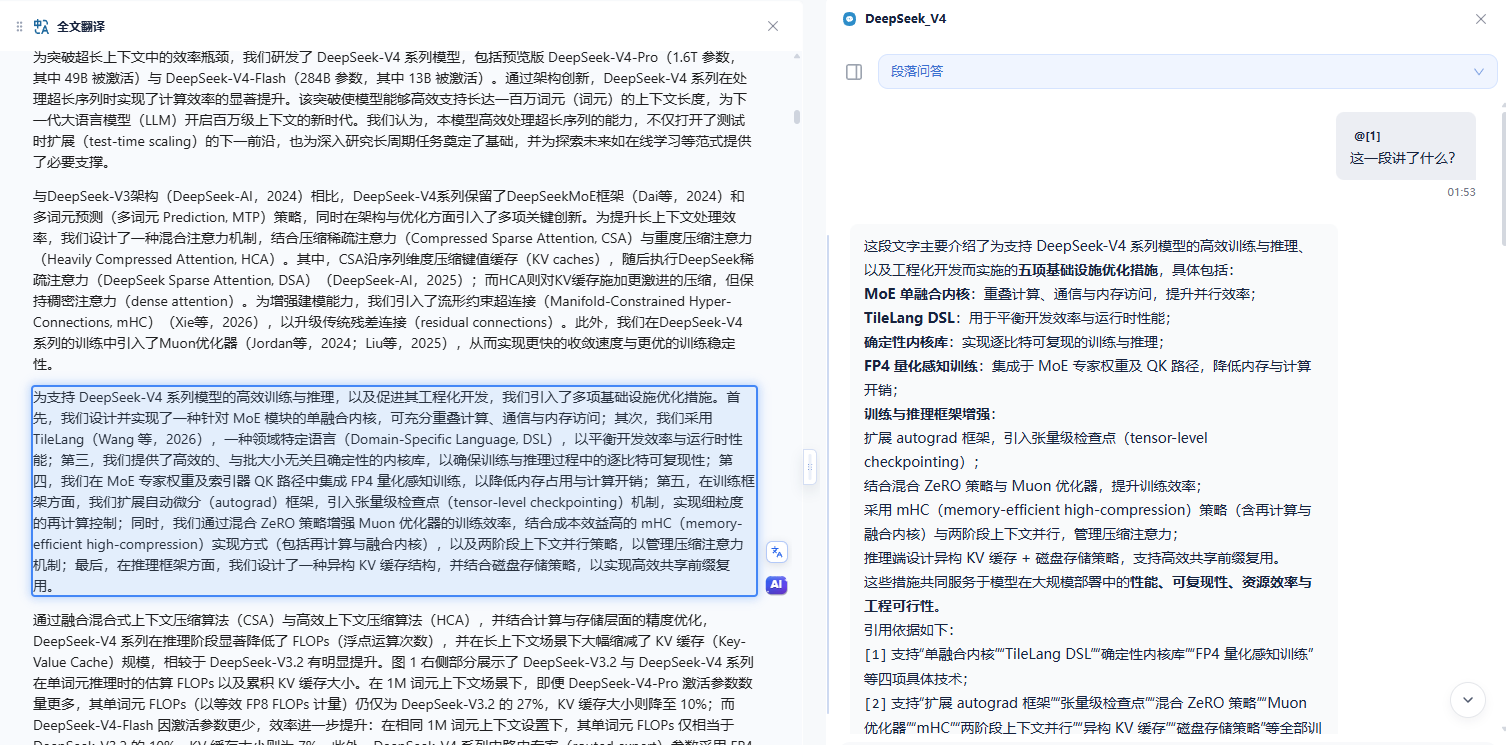Click the line 引用依据如下
1506x745 pixels.
[909, 630]
